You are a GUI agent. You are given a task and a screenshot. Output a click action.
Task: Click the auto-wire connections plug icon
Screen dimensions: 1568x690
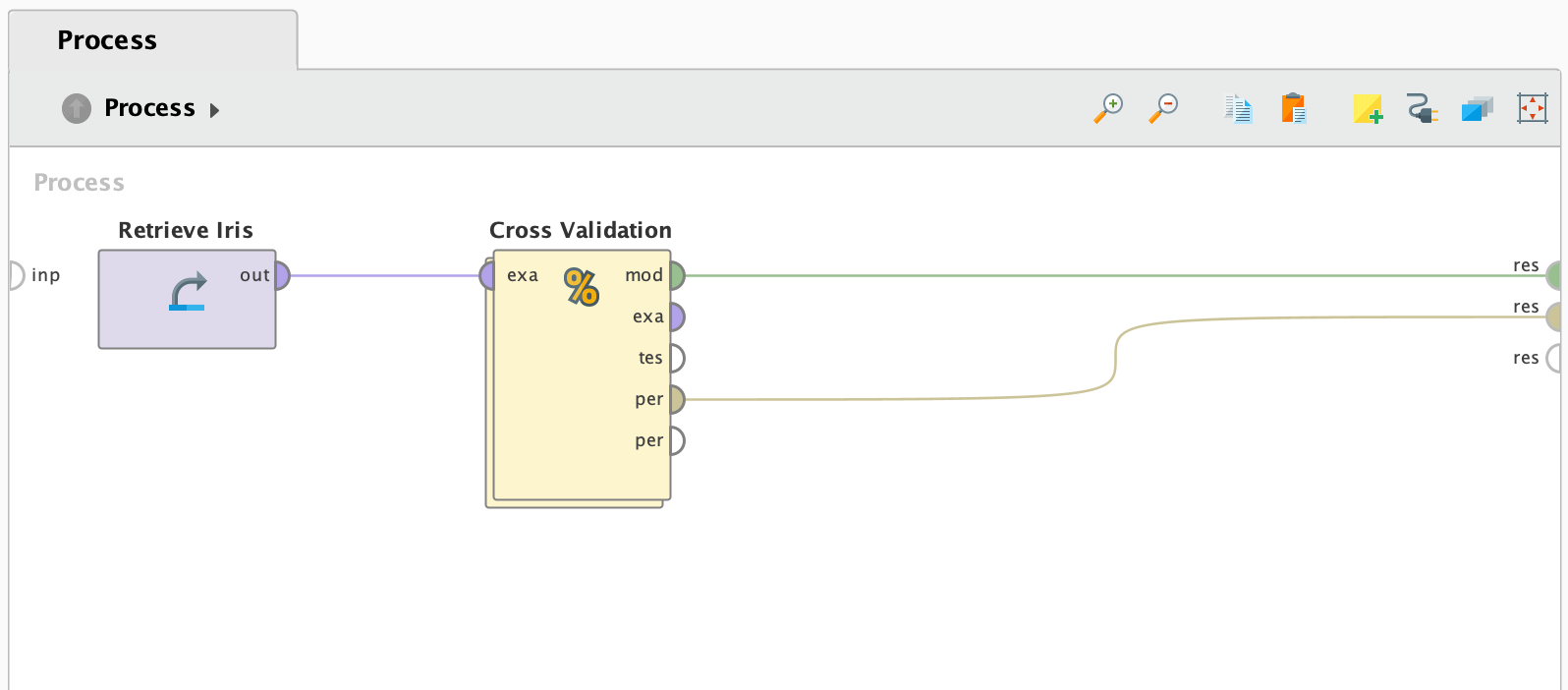tap(1422, 108)
